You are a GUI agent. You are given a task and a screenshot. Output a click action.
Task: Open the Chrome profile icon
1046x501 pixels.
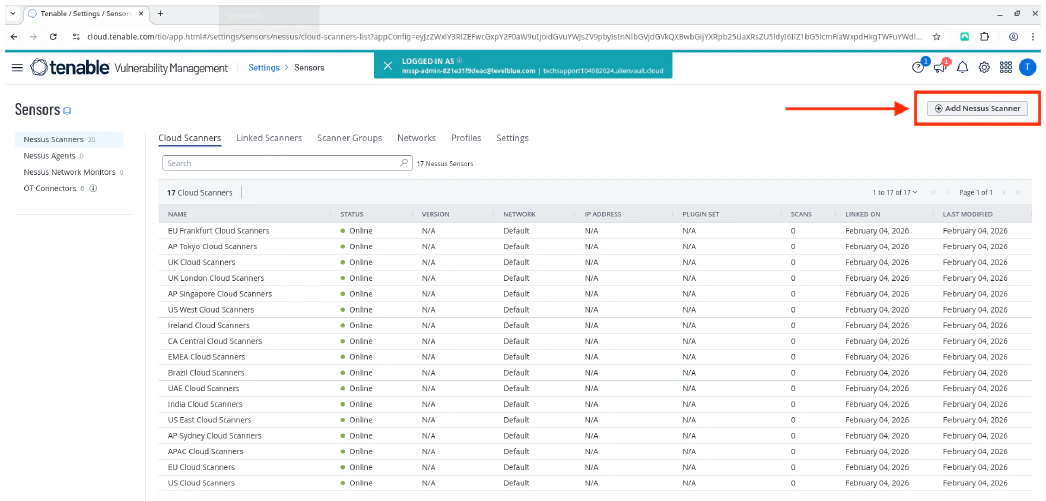(1013, 37)
